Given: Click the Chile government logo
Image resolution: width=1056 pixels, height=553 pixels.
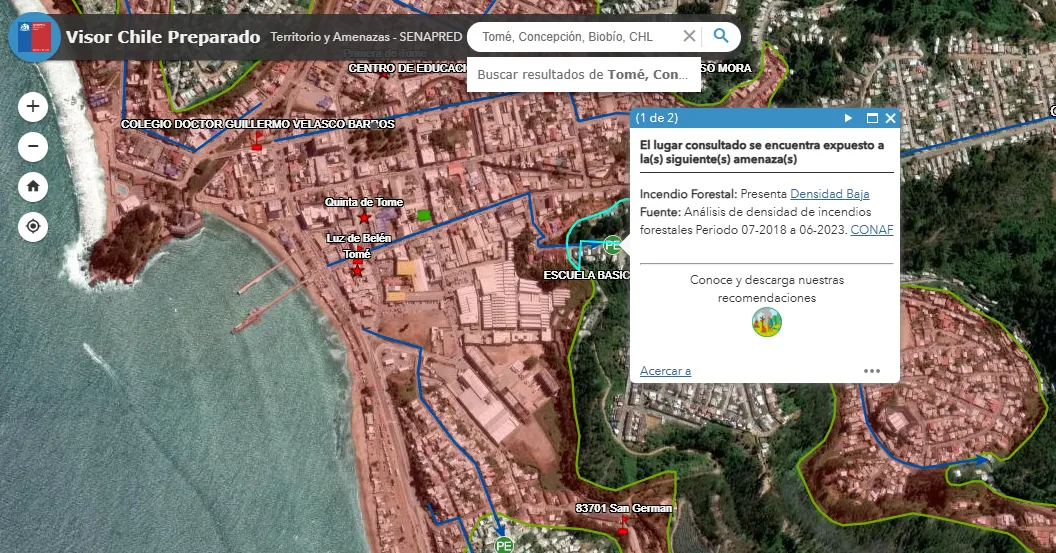Looking at the screenshot, I should [34, 37].
